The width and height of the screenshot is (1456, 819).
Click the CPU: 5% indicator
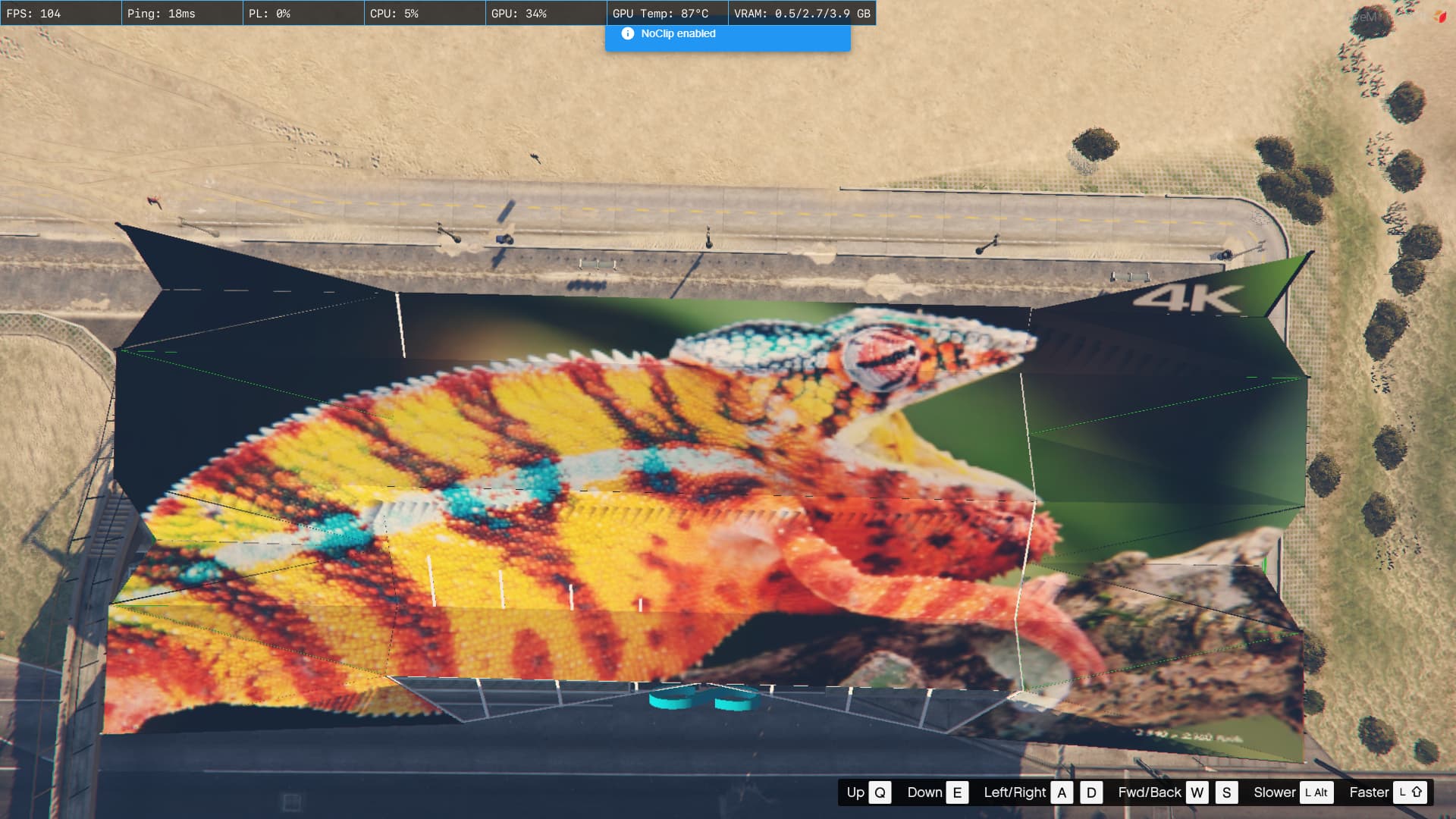tap(394, 14)
